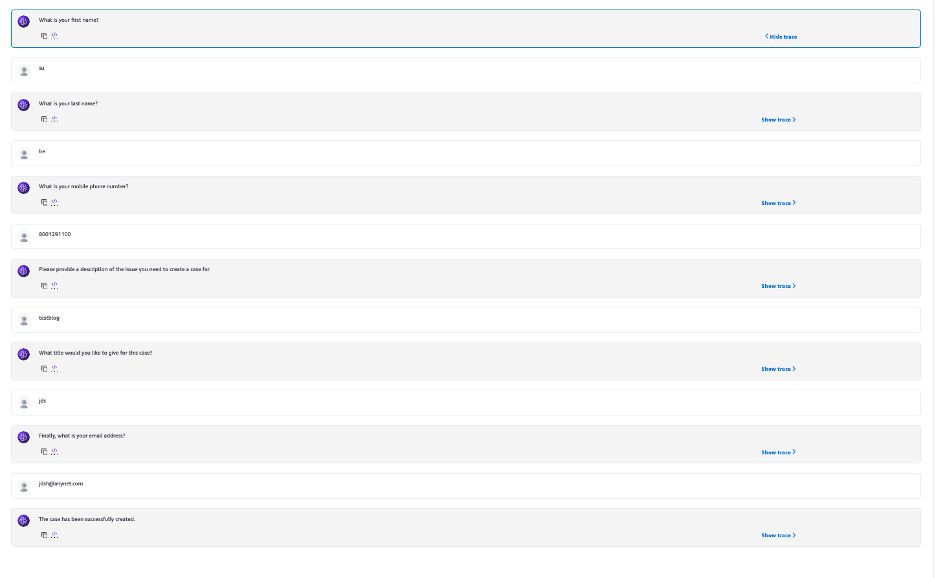This screenshot has height=578, width=936.
Task: Click the user reply text "su"
Action: pyautogui.click(x=41, y=68)
